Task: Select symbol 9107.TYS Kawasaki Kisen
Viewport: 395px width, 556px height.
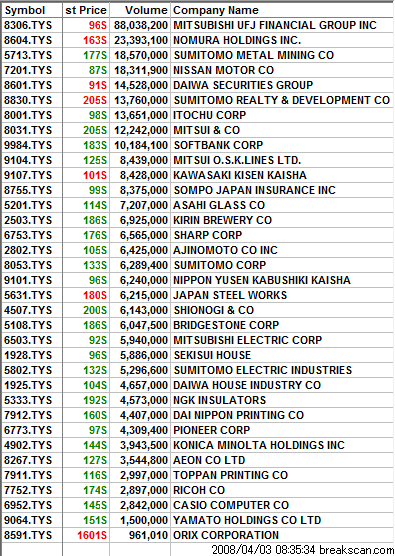Action: click(x=28, y=175)
